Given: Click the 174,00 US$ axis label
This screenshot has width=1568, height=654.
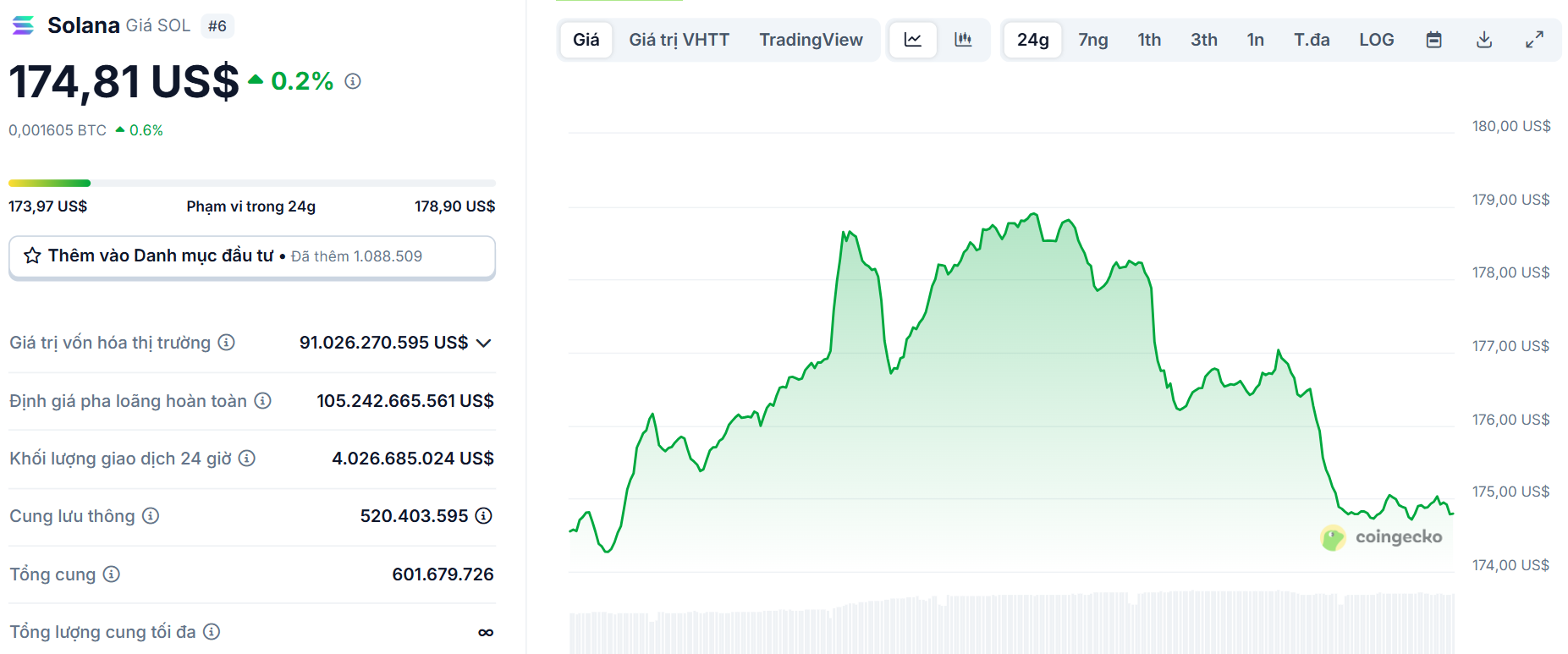Looking at the screenshot, I should 1510,565.
